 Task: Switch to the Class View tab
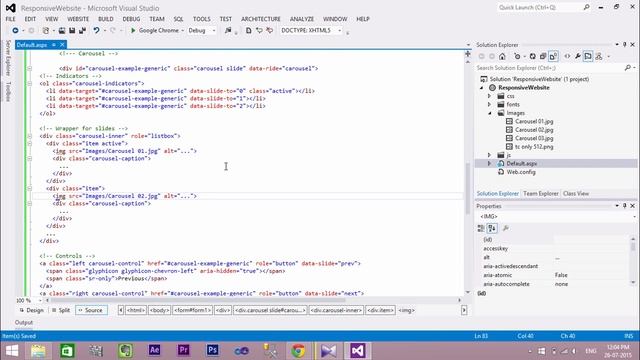pyautogui.click(x=576, y=193)
